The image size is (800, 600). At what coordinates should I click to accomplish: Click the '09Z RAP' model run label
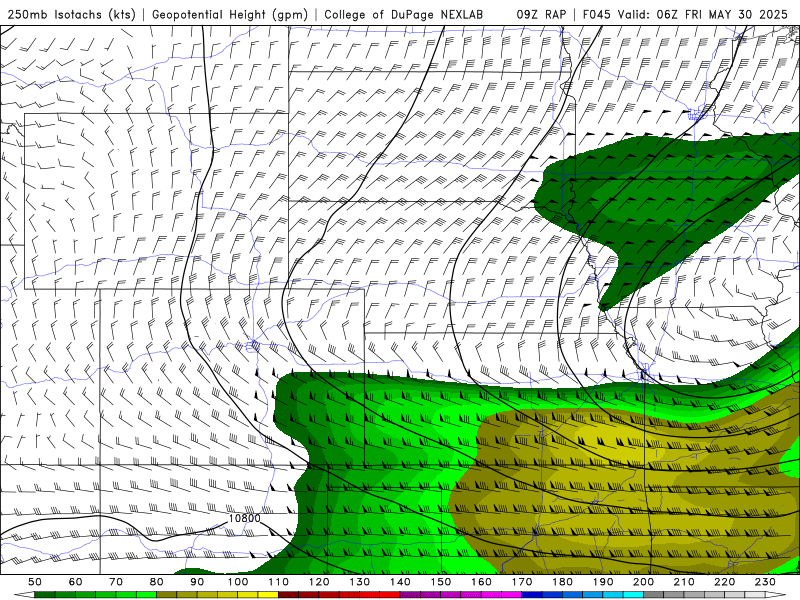tap(541, 14)
